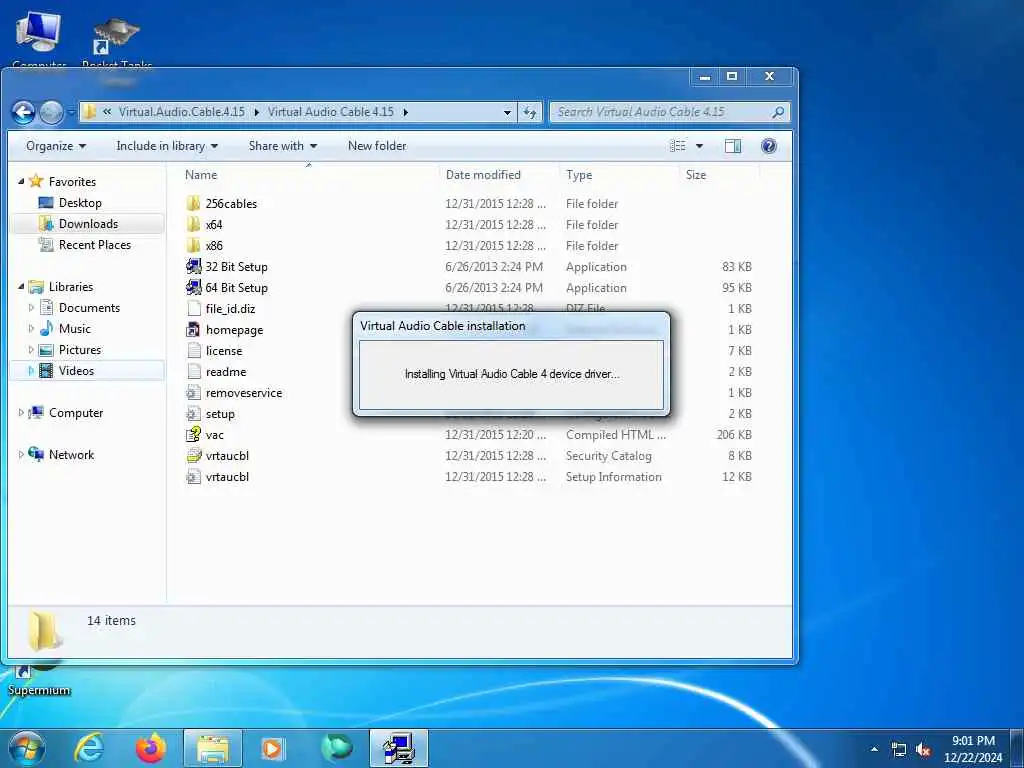Screen dimensions: 1024x768
Task: Sort by the Date modified column header
Action: point(483,175)
